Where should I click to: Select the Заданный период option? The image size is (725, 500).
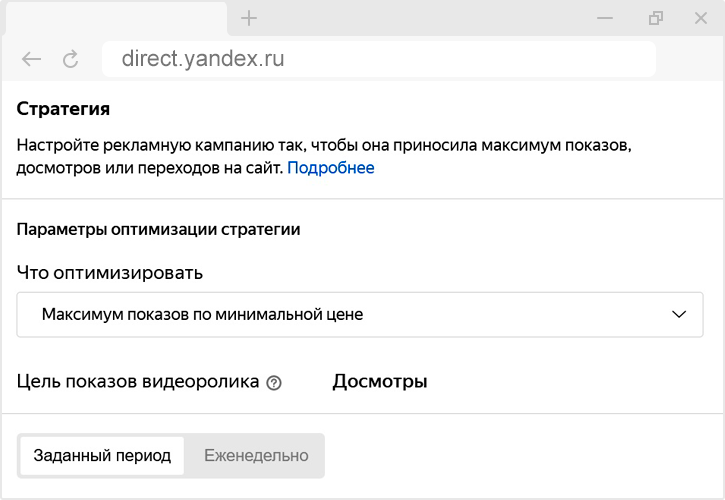click(x=102, y=456)
